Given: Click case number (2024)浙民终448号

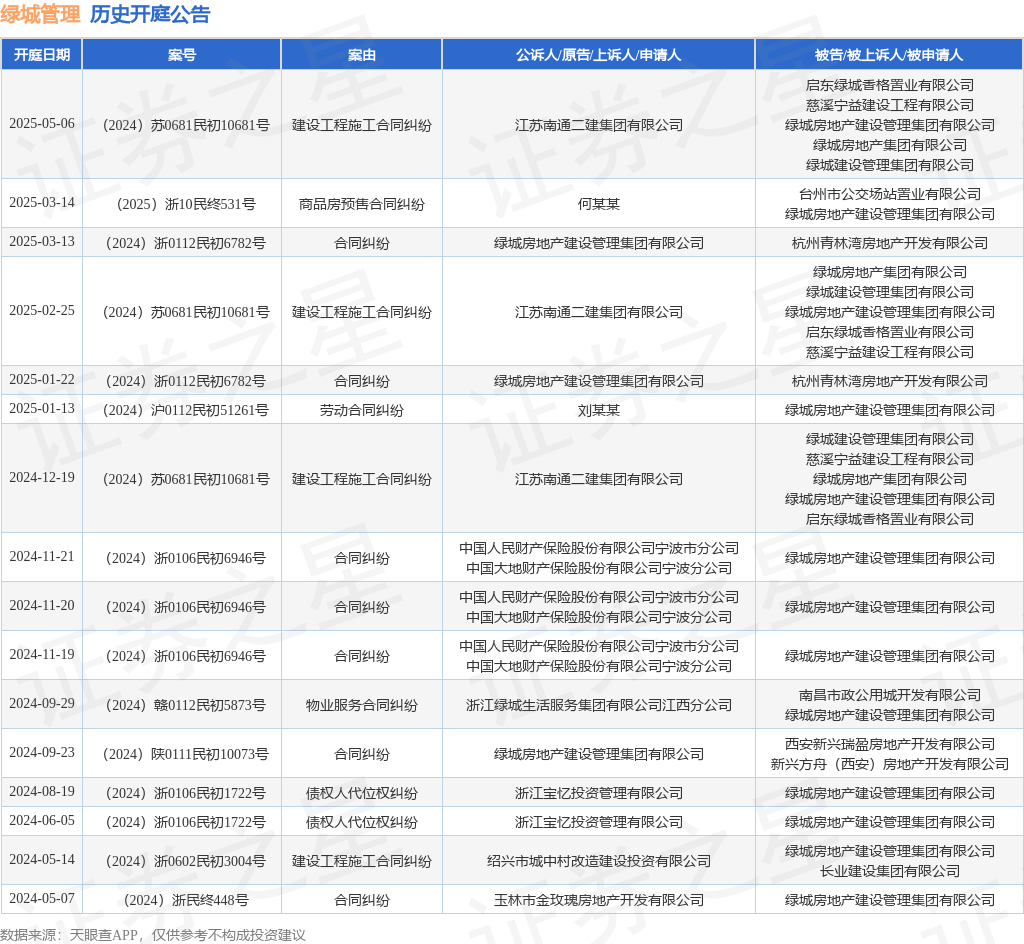Looking at the screenshot, I should pyautogui.click(x=185, y=900).
